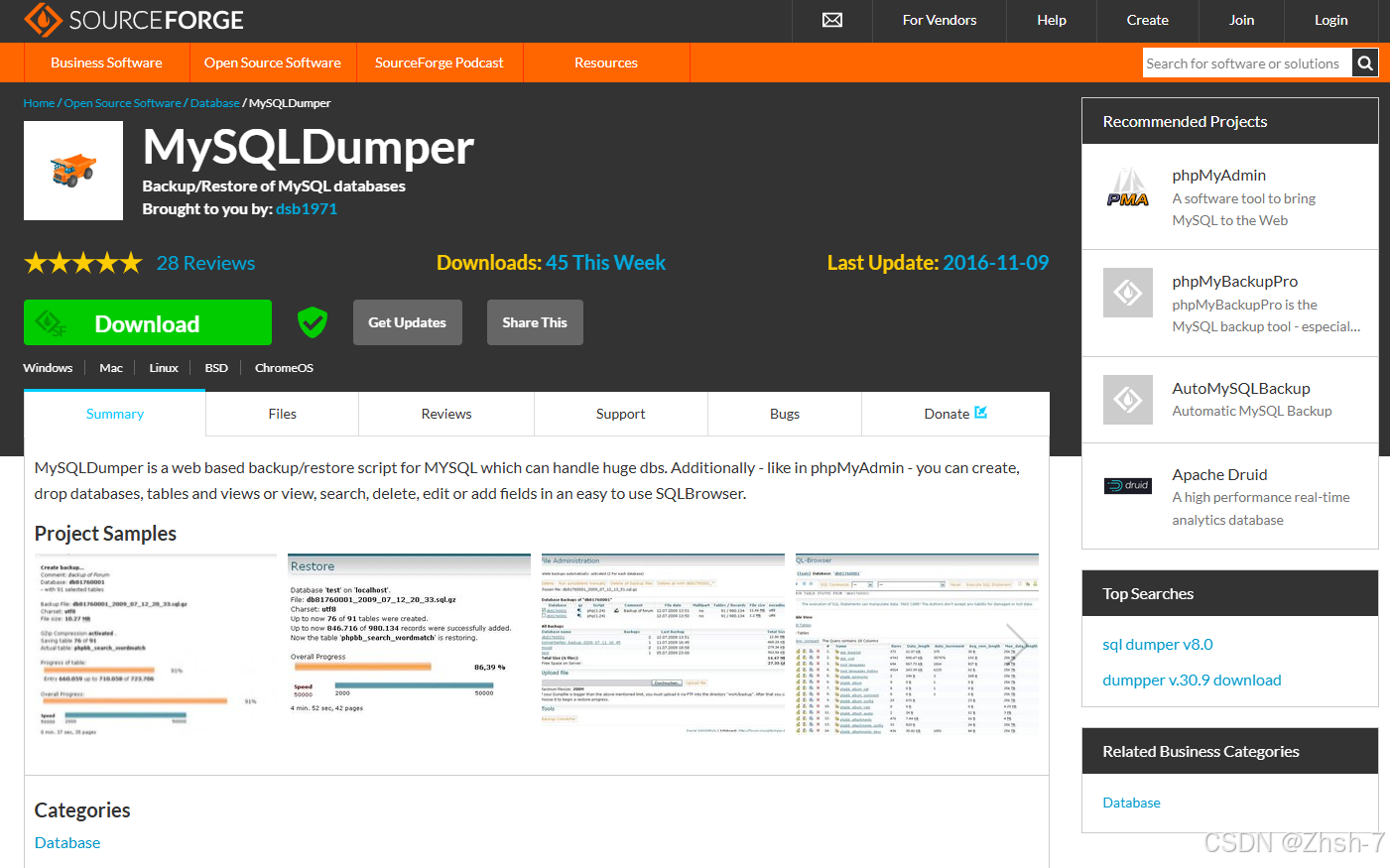This screenshot has width=1390, height=868.
Task: Click the search magnifier button
Action: pyautogui.click(x=1365, y=63)
